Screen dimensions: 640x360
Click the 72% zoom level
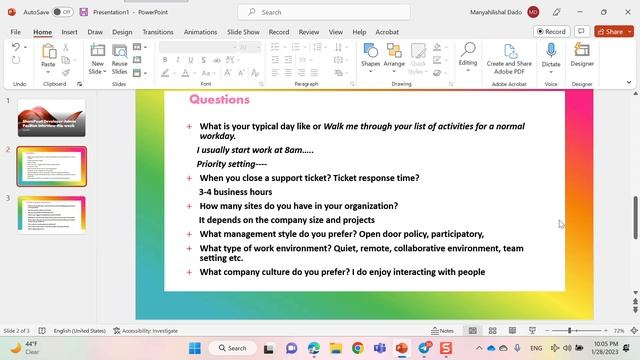tap(619, 331)
